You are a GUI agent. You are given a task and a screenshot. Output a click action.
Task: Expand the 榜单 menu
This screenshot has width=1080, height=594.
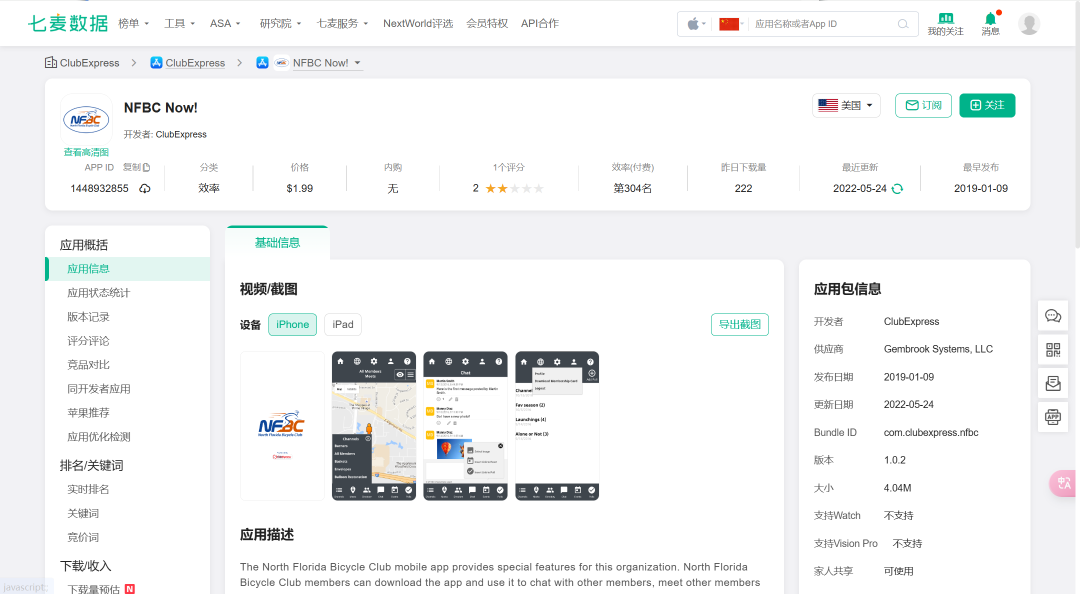tap(134, 23)
